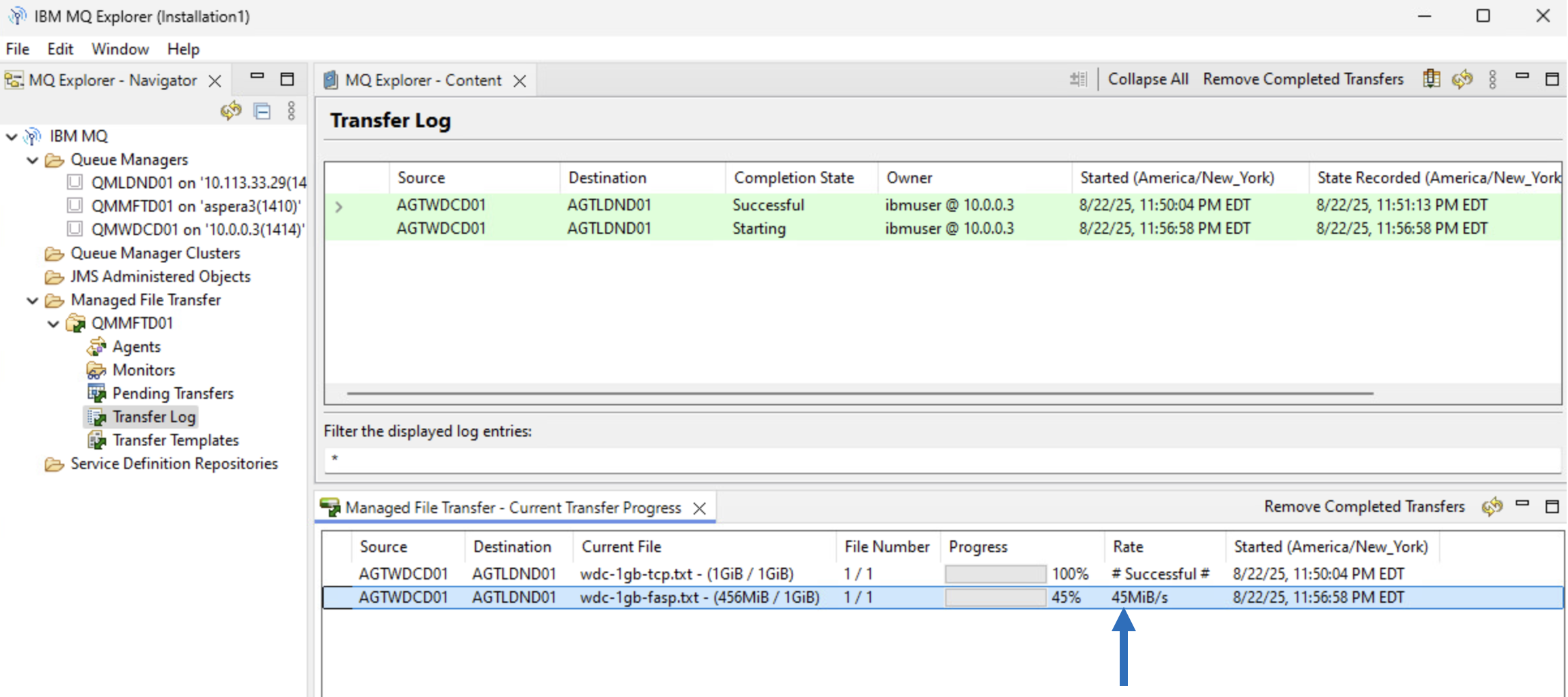Maximize the Navigator panel
This screenshot has height=697, width=1568.
[x=288, y=79]
